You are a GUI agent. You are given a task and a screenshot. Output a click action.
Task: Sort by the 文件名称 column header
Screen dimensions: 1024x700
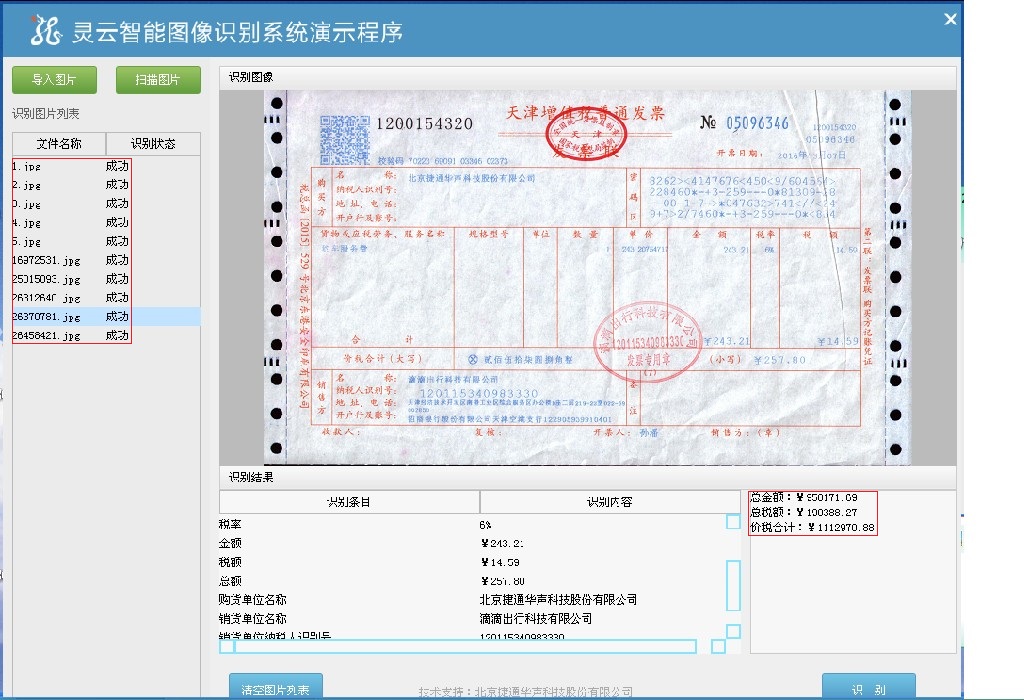(59, 144)
